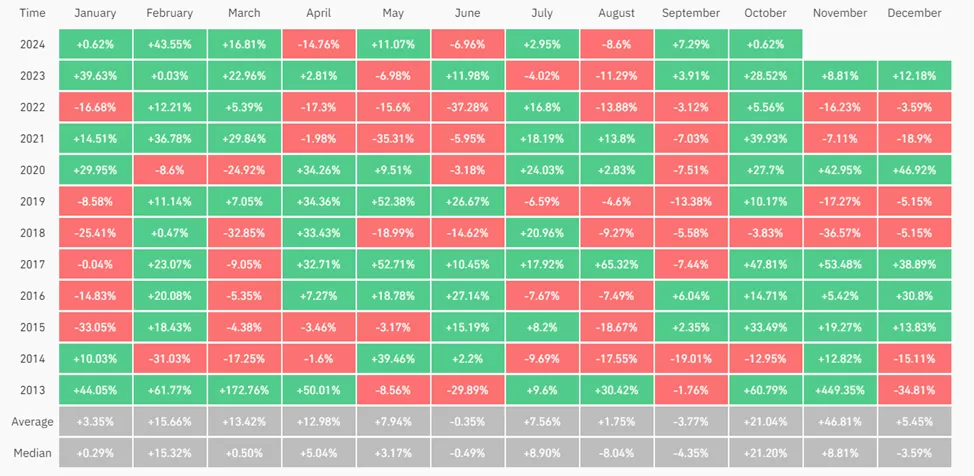The height and width of the screenshot is (476, 974).
Task: Select the July column header
Action: (542, 13)
